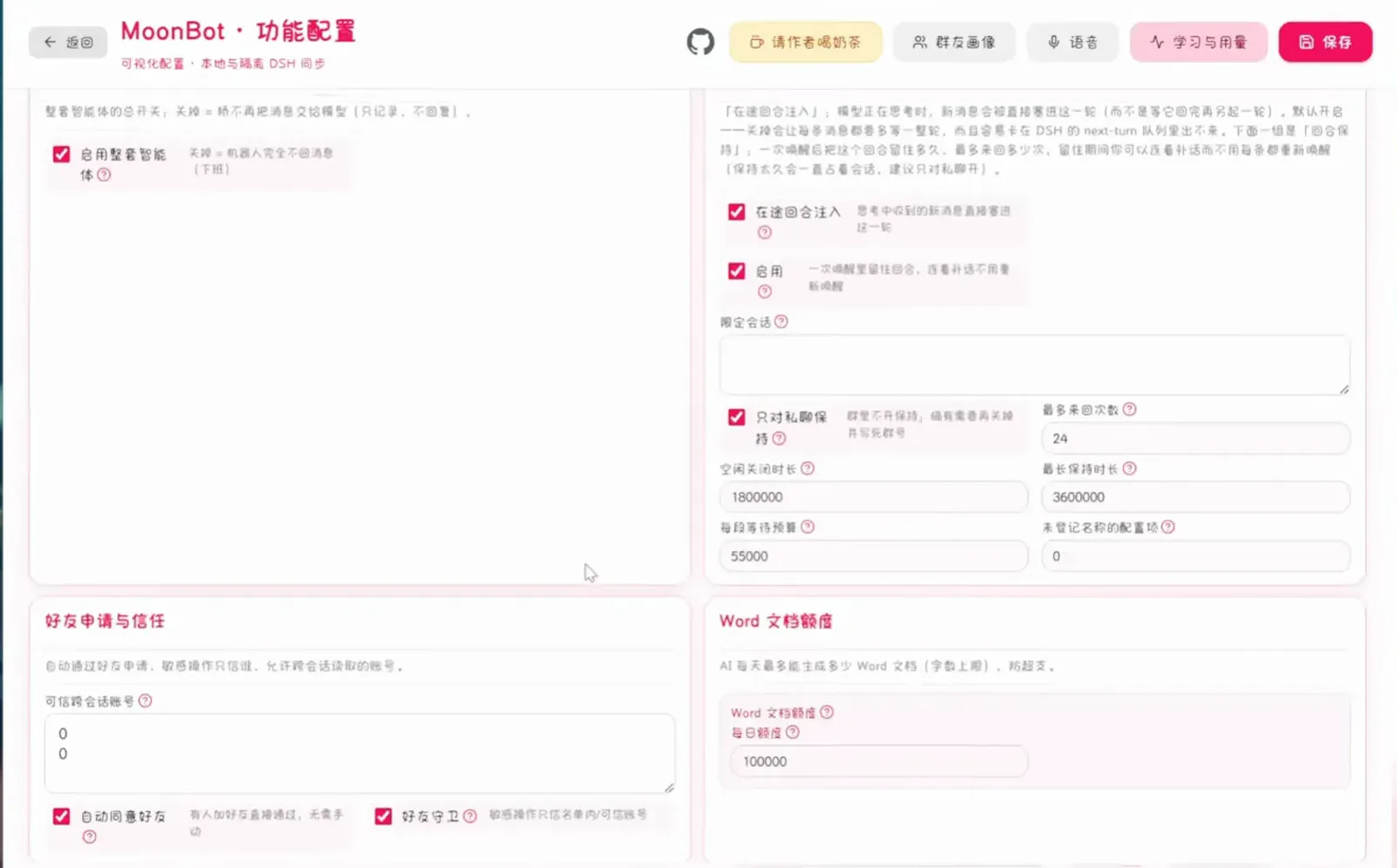Image resolution: width=1397 pixels, height=868 pixels.
Task: Click help icon beside 只对私聊保持
Action: click(x=779, y=438)
